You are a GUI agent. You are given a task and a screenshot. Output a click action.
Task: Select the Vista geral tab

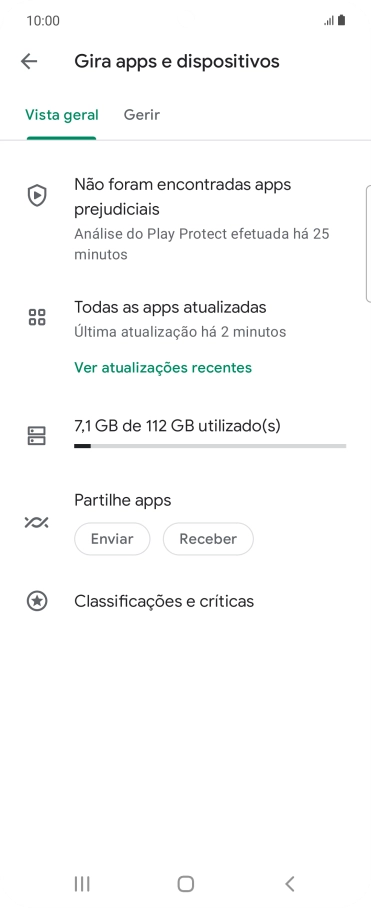click(61, 115)
